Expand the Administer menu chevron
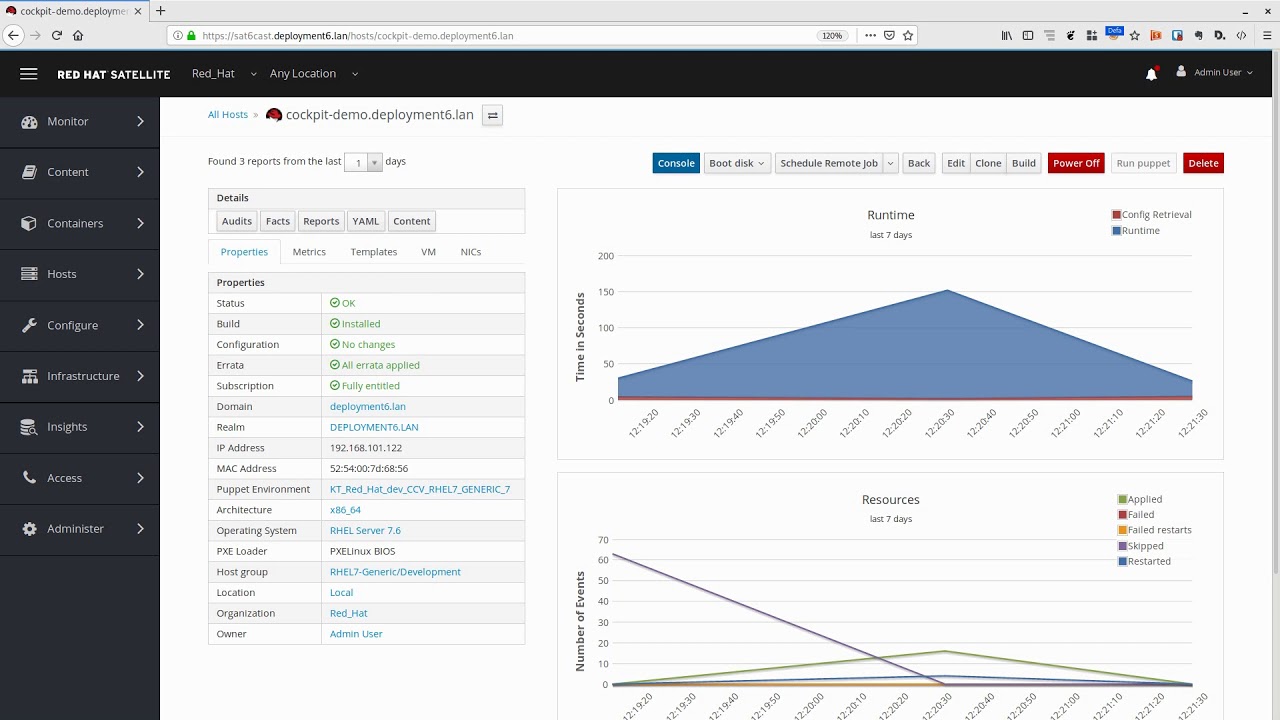The height and width of the screenshot is (720, 1280). click(140, 529)
